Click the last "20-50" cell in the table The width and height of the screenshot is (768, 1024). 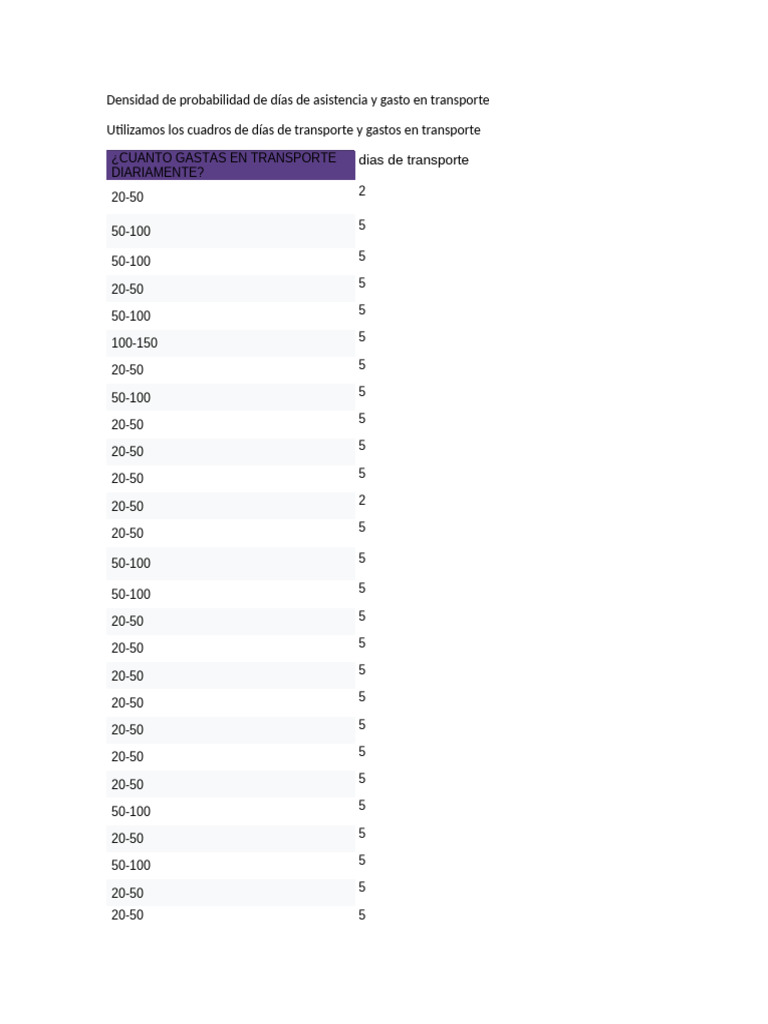click(127, 915)
